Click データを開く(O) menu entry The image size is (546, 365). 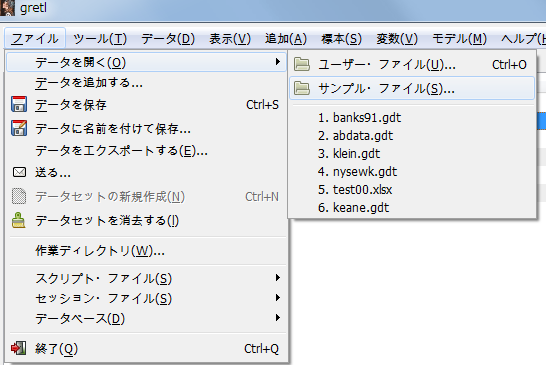(146, 62)
